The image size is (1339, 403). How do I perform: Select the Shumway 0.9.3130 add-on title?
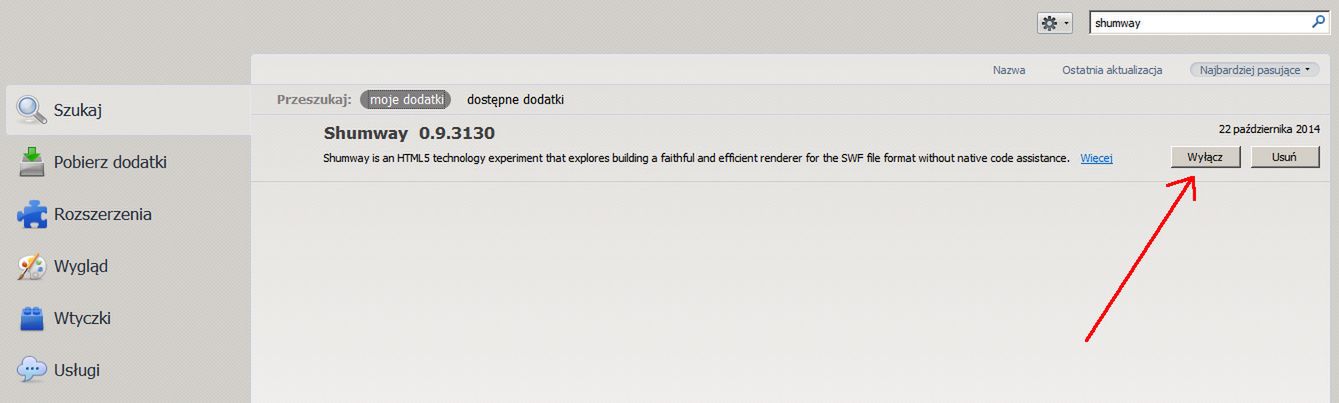click(x=409, y=133)
